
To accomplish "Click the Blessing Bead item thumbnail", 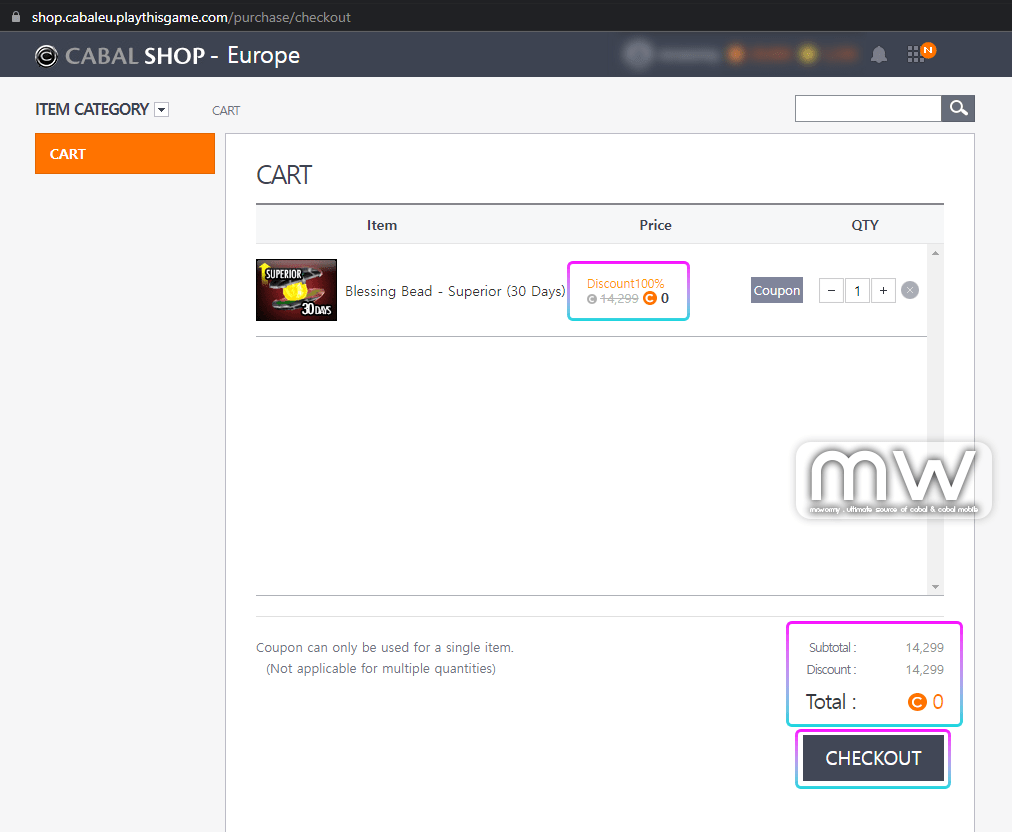I will 296,290.
